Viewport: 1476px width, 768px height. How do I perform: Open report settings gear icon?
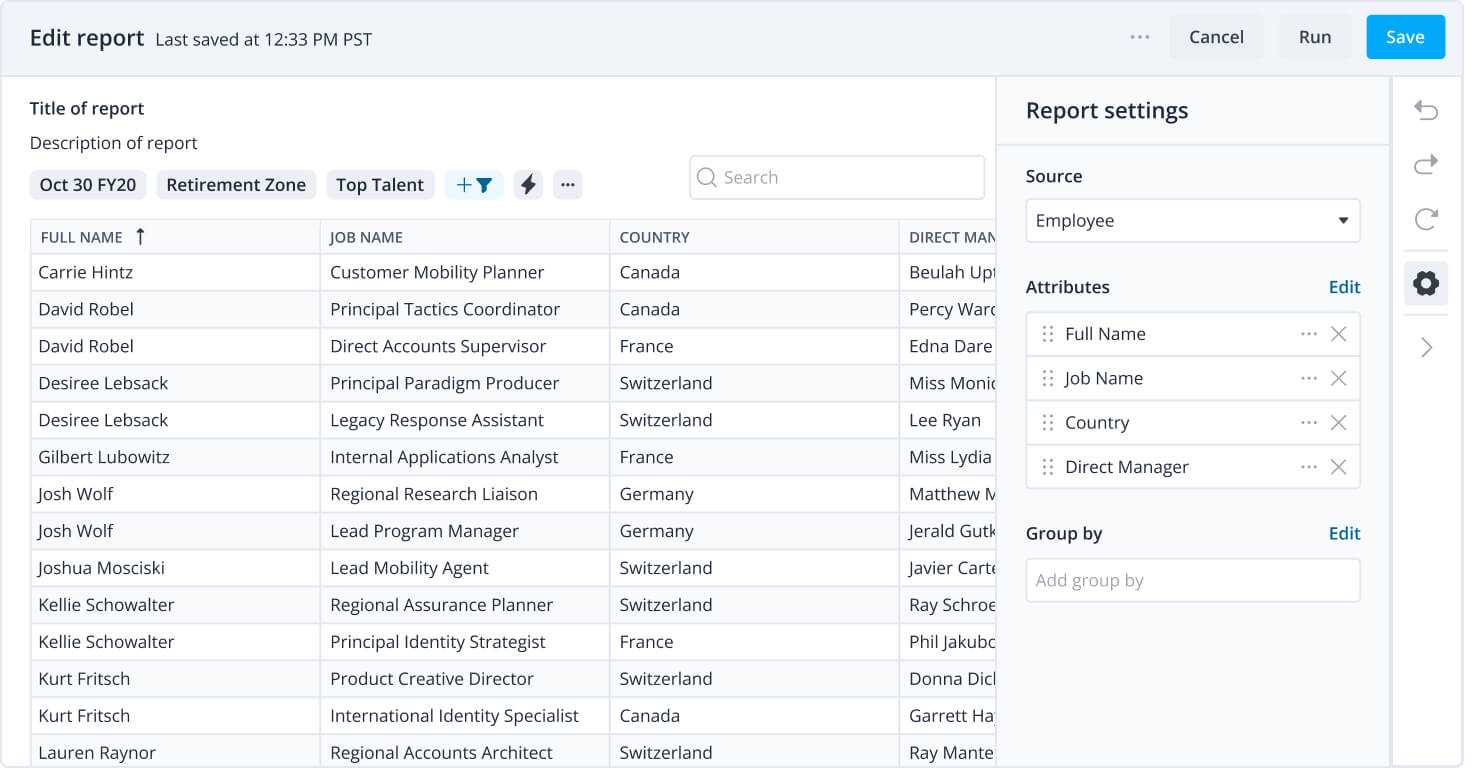tap(1426, 283)
